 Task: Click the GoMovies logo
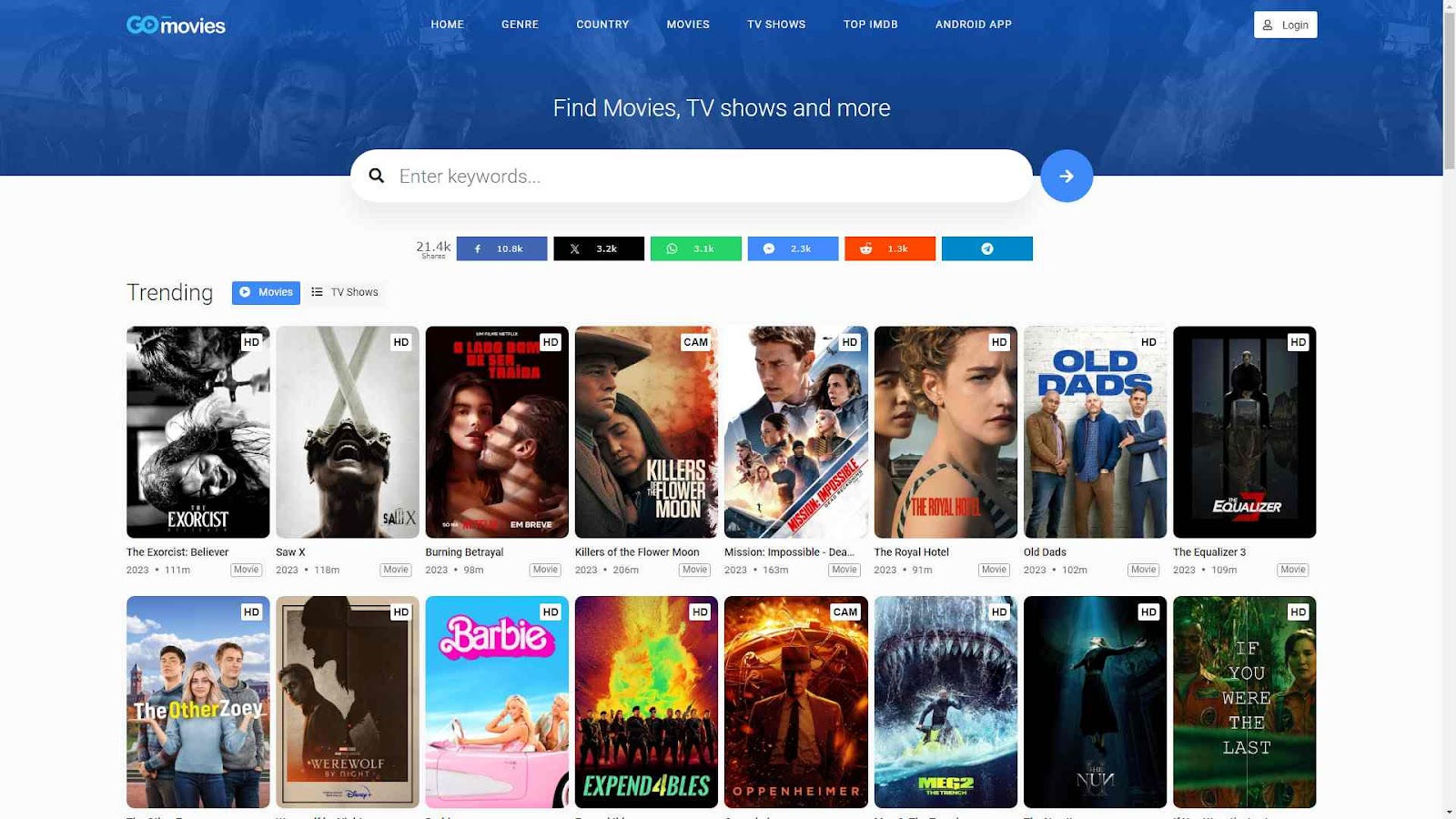pos(176,25)
